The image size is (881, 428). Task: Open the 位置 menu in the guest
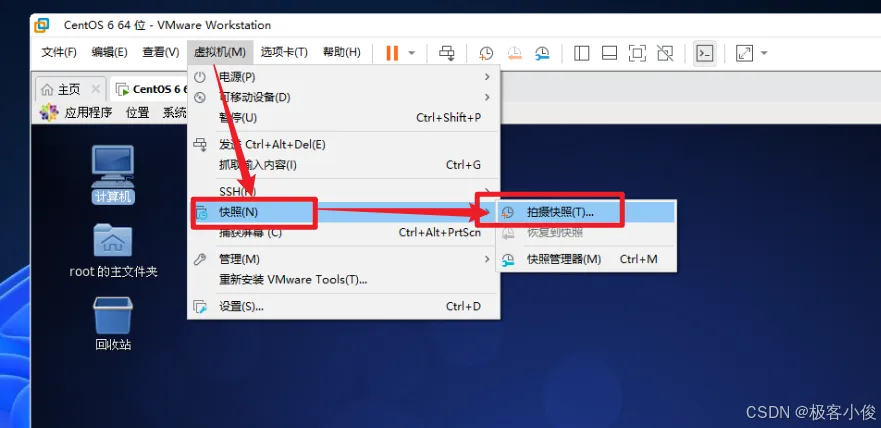[x=138, y=112]
